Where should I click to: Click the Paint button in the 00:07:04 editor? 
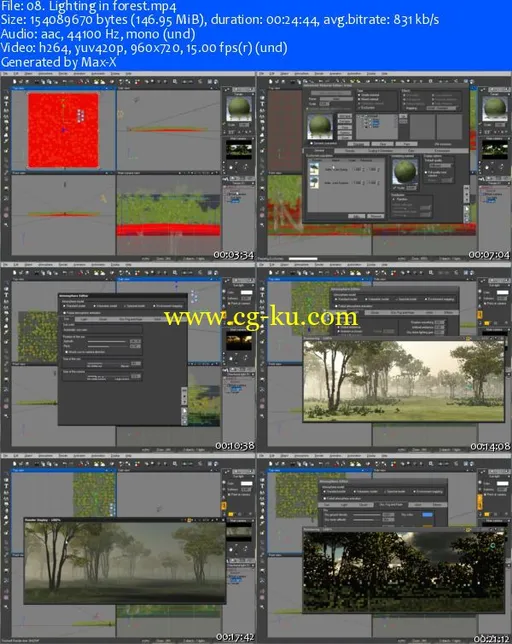(x=407, y=144)
